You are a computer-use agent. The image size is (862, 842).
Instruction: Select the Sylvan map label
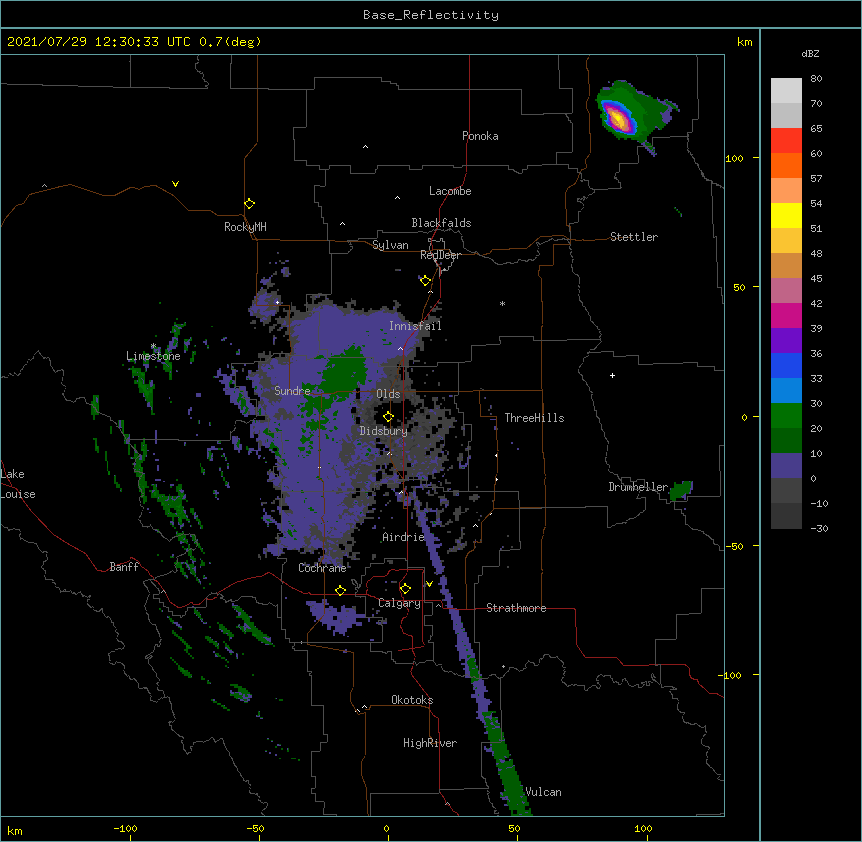click(390, 245)
